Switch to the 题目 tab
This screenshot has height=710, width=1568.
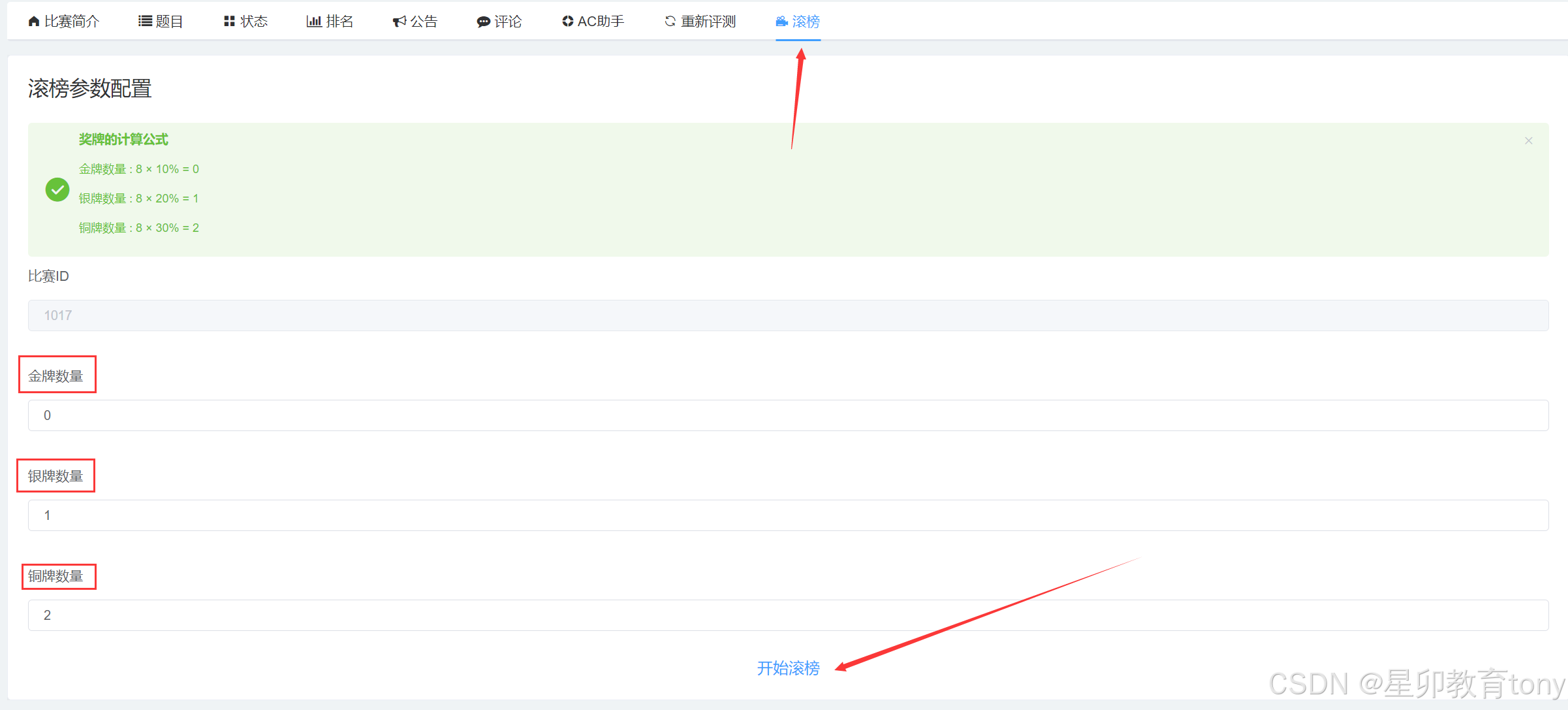(169, 22)
